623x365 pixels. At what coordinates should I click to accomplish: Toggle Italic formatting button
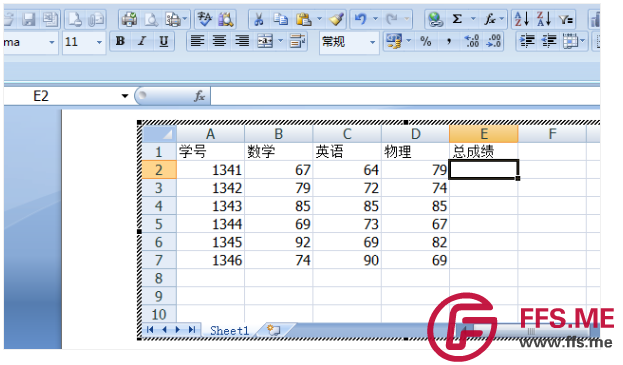pyautogui.click(x=142, y=41)
